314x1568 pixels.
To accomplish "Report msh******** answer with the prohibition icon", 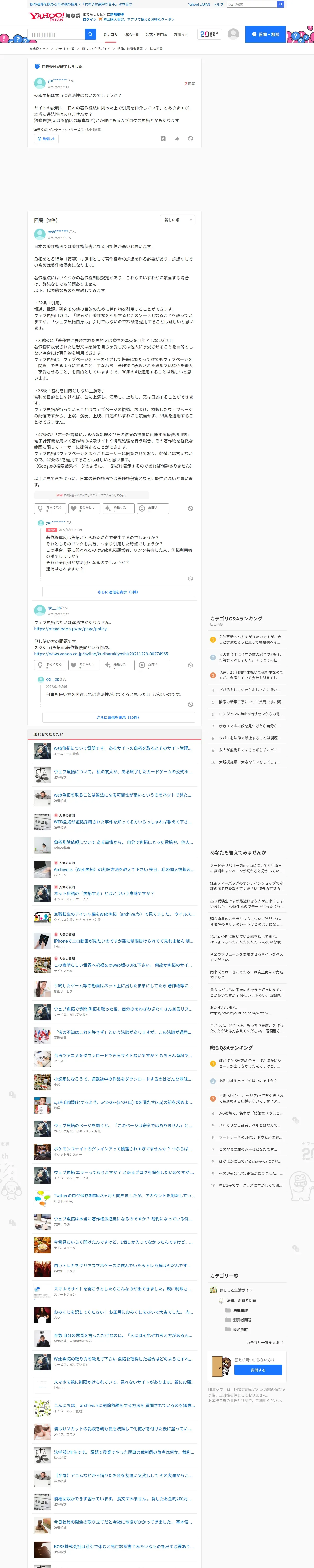I will 190,508.
